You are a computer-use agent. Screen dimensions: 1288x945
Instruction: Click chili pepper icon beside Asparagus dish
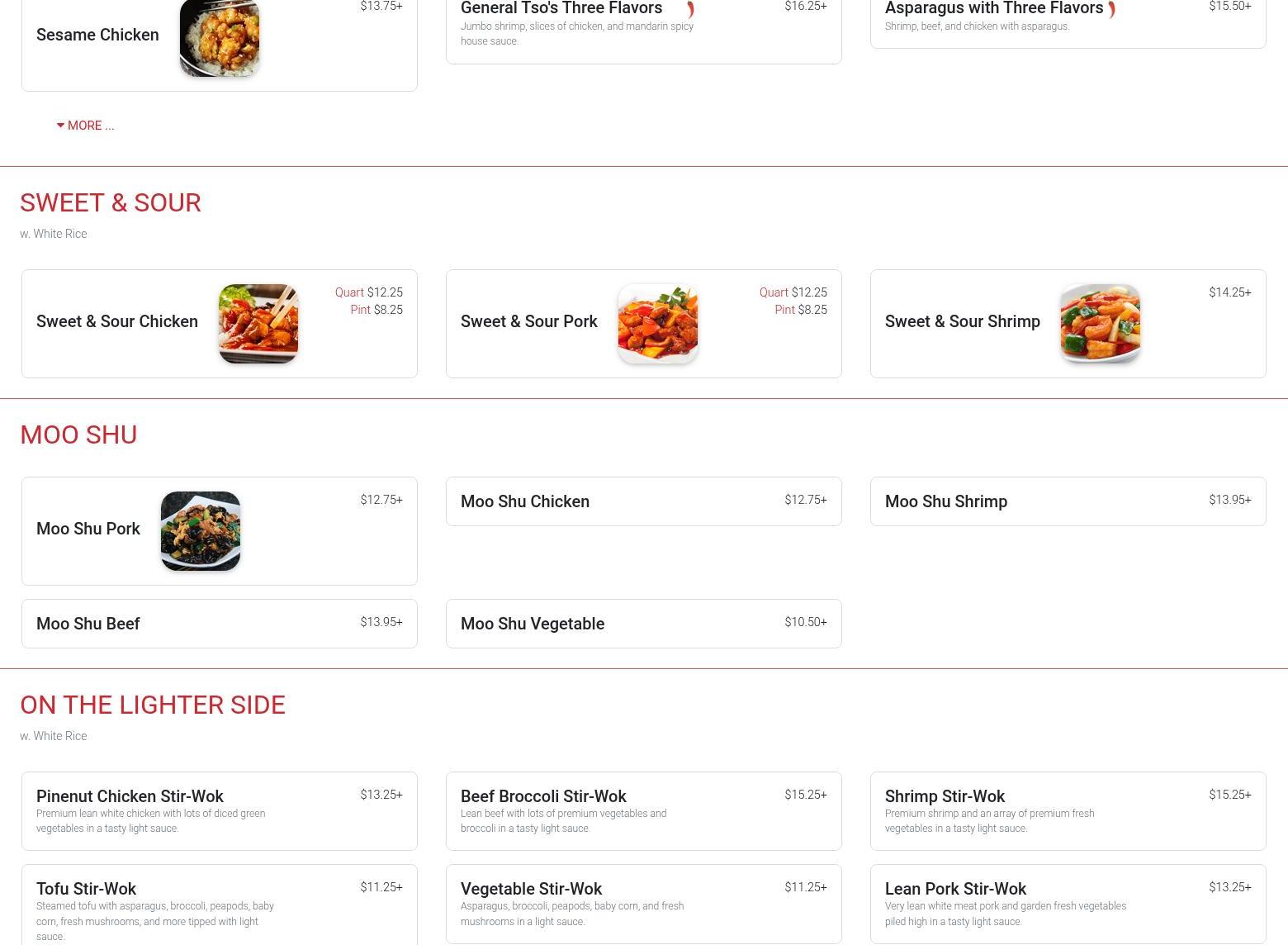pyautogui.click(x=1112, y=9)
